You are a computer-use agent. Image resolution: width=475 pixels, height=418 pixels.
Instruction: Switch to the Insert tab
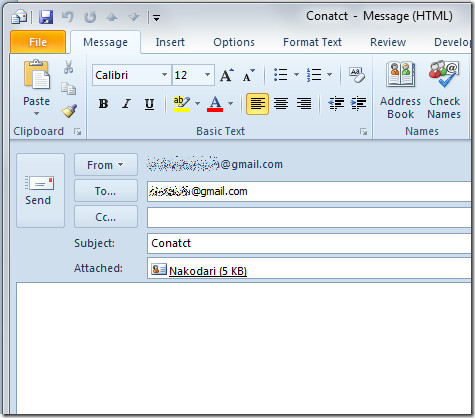[170, 42]
